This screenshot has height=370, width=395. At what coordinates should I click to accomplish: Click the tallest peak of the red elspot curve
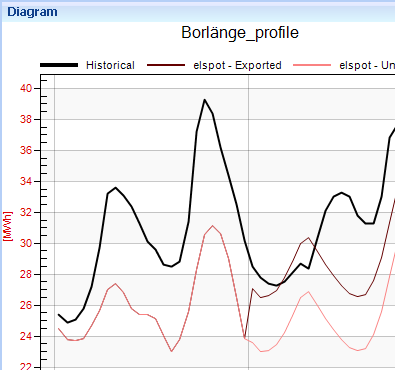[213, 226]
